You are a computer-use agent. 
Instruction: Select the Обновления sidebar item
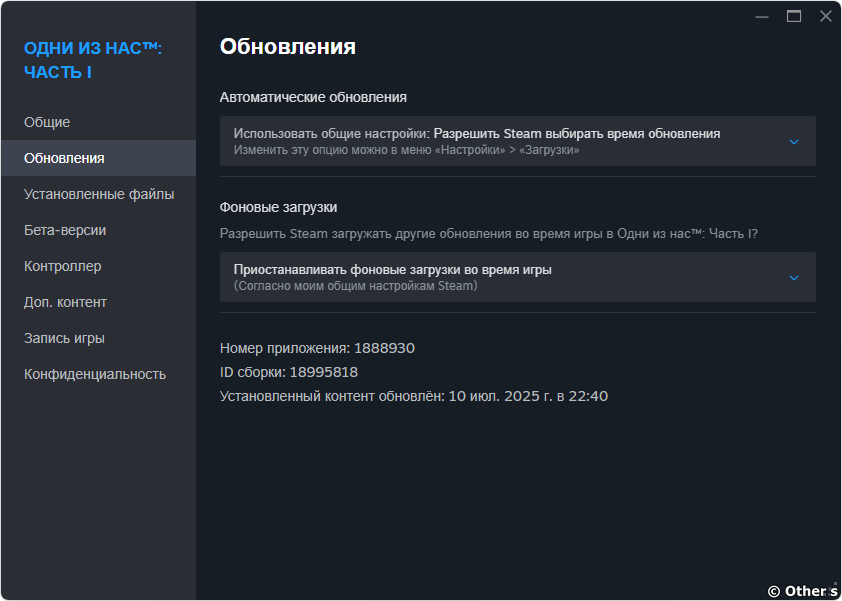click(x=98, y=158)
